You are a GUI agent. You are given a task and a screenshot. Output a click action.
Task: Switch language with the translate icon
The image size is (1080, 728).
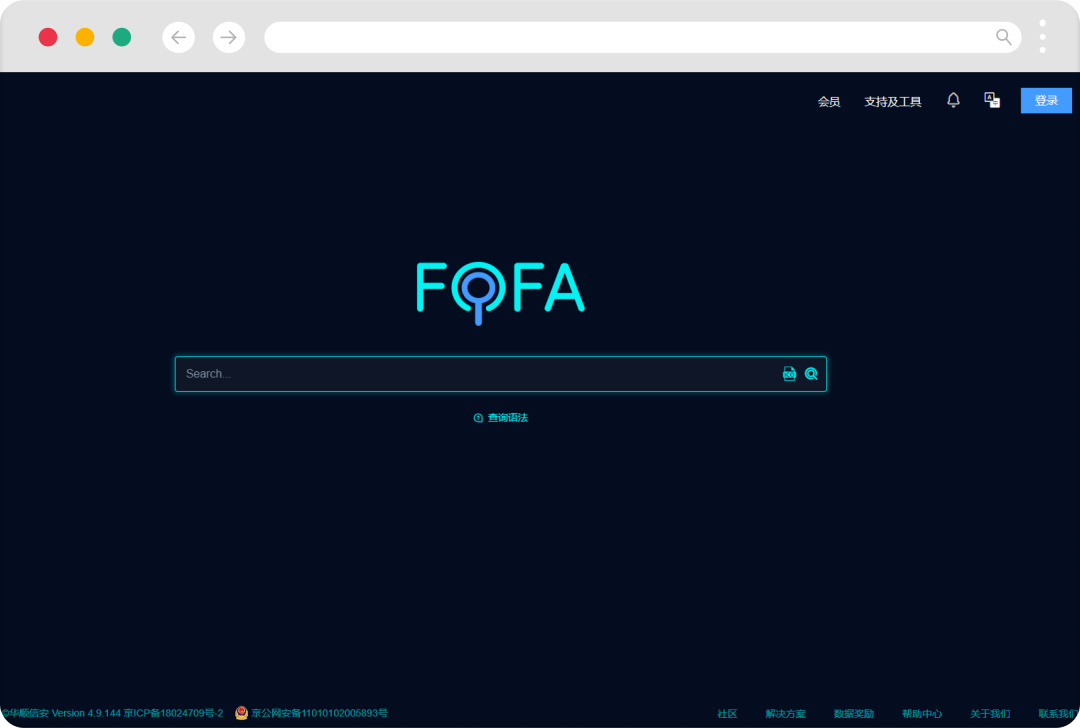(x=992, y=101)
